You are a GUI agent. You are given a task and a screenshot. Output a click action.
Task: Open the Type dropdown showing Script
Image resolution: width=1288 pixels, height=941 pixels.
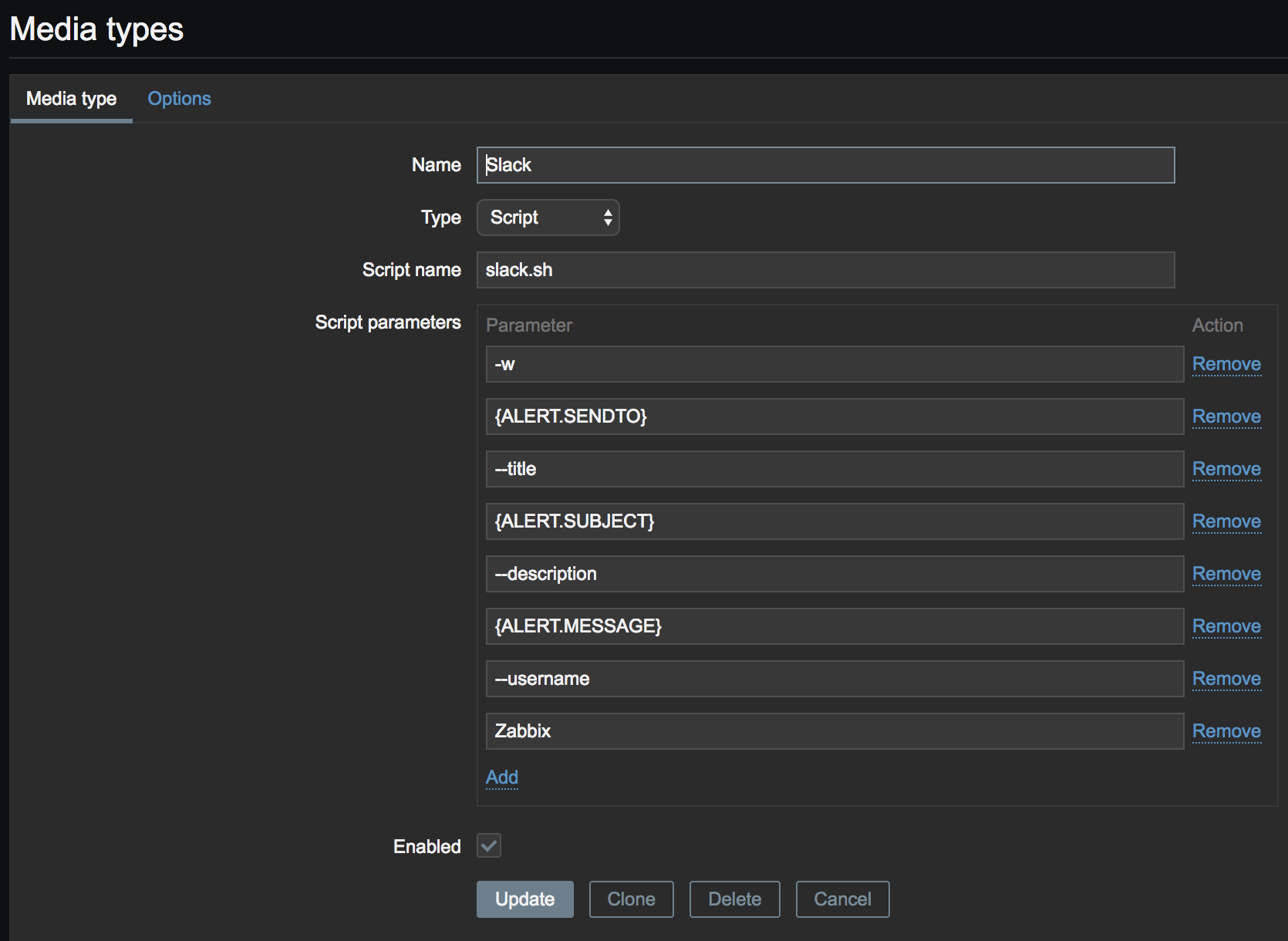tap(548, 218)
